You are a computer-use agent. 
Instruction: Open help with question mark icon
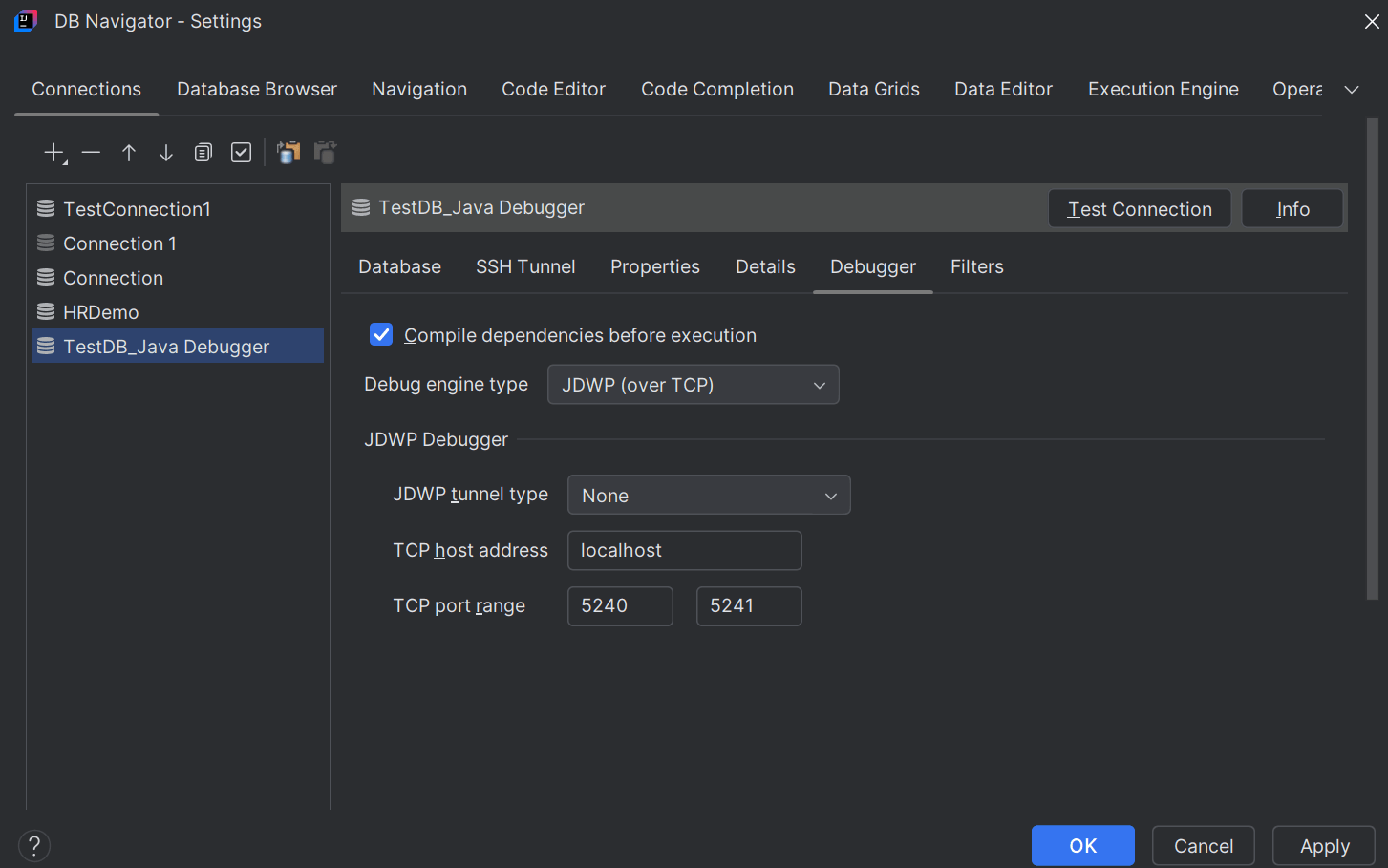point(34,845)
